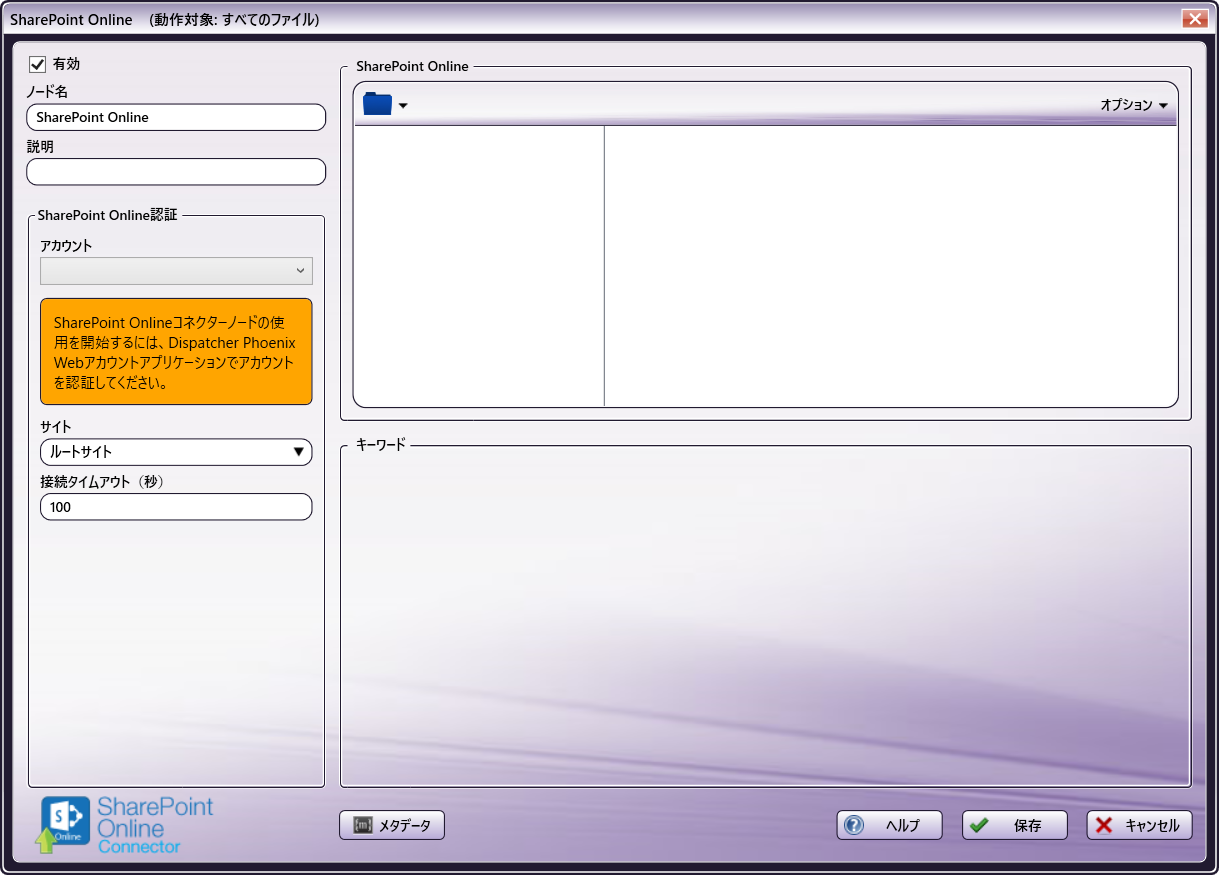The width and height of the screenshot is (1219, 875).
Task: Click the ヘルプ button
Action: 890,825
